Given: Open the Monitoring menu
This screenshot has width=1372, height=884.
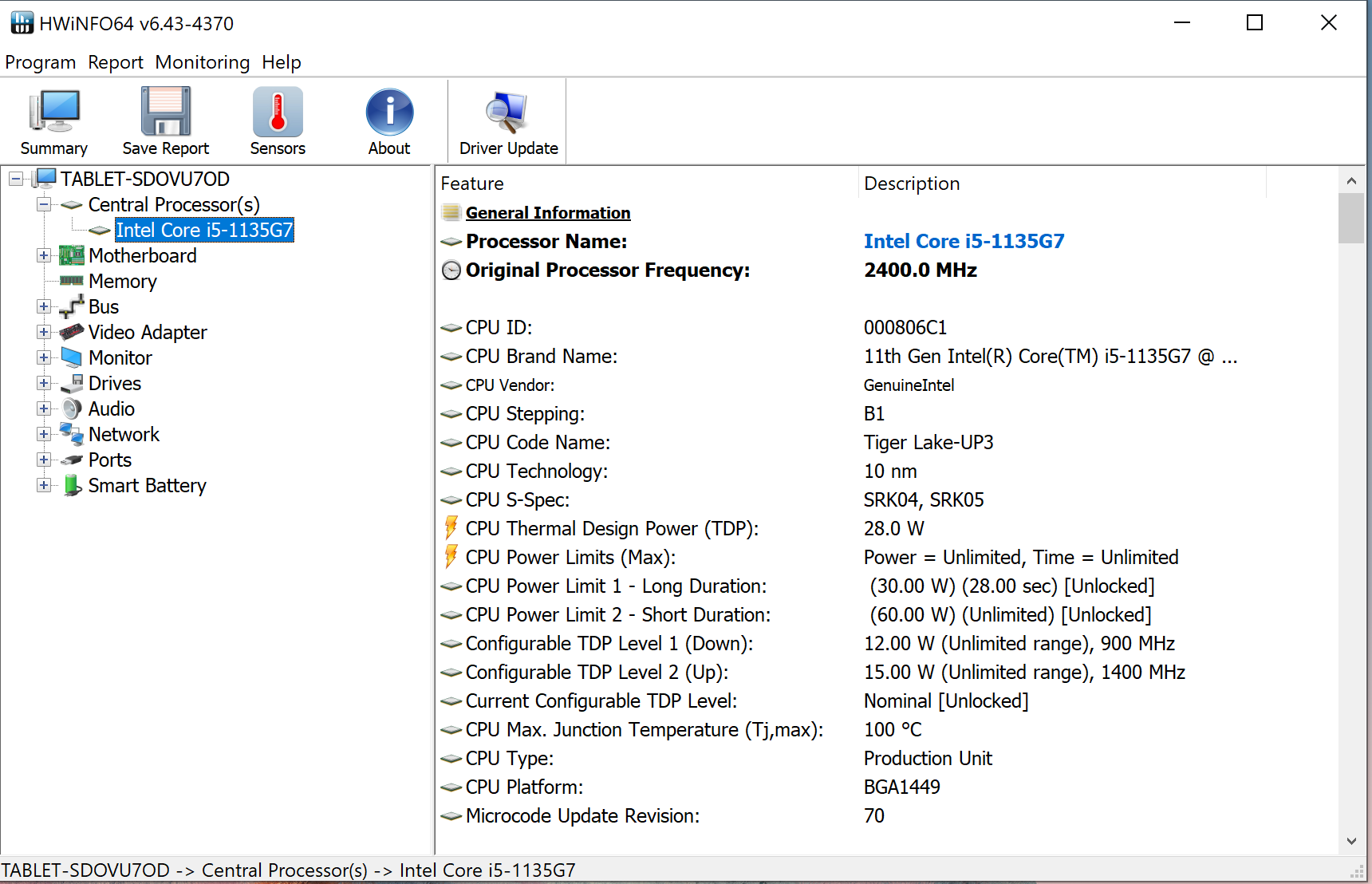Looking at the screenshot, I should coord(202,62).
